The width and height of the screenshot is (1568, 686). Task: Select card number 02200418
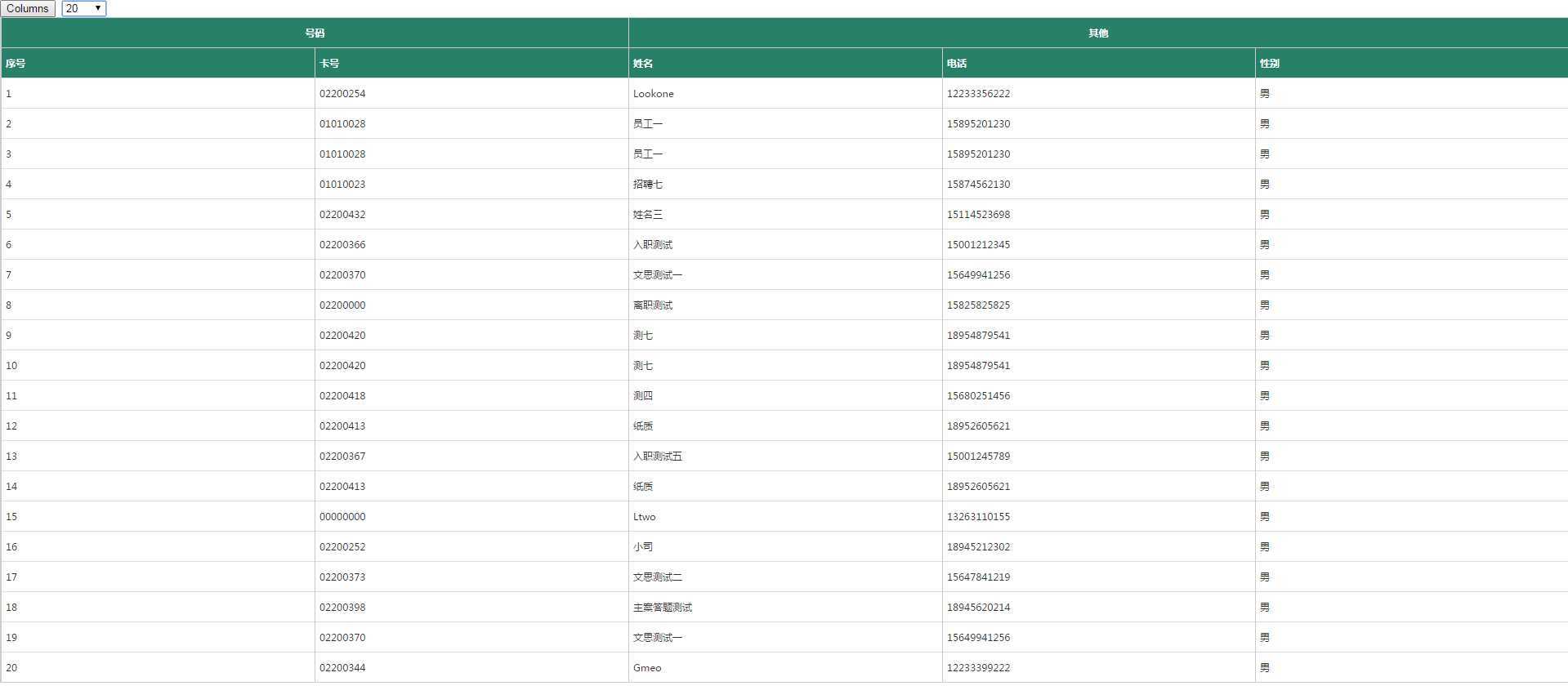point(342,396)
